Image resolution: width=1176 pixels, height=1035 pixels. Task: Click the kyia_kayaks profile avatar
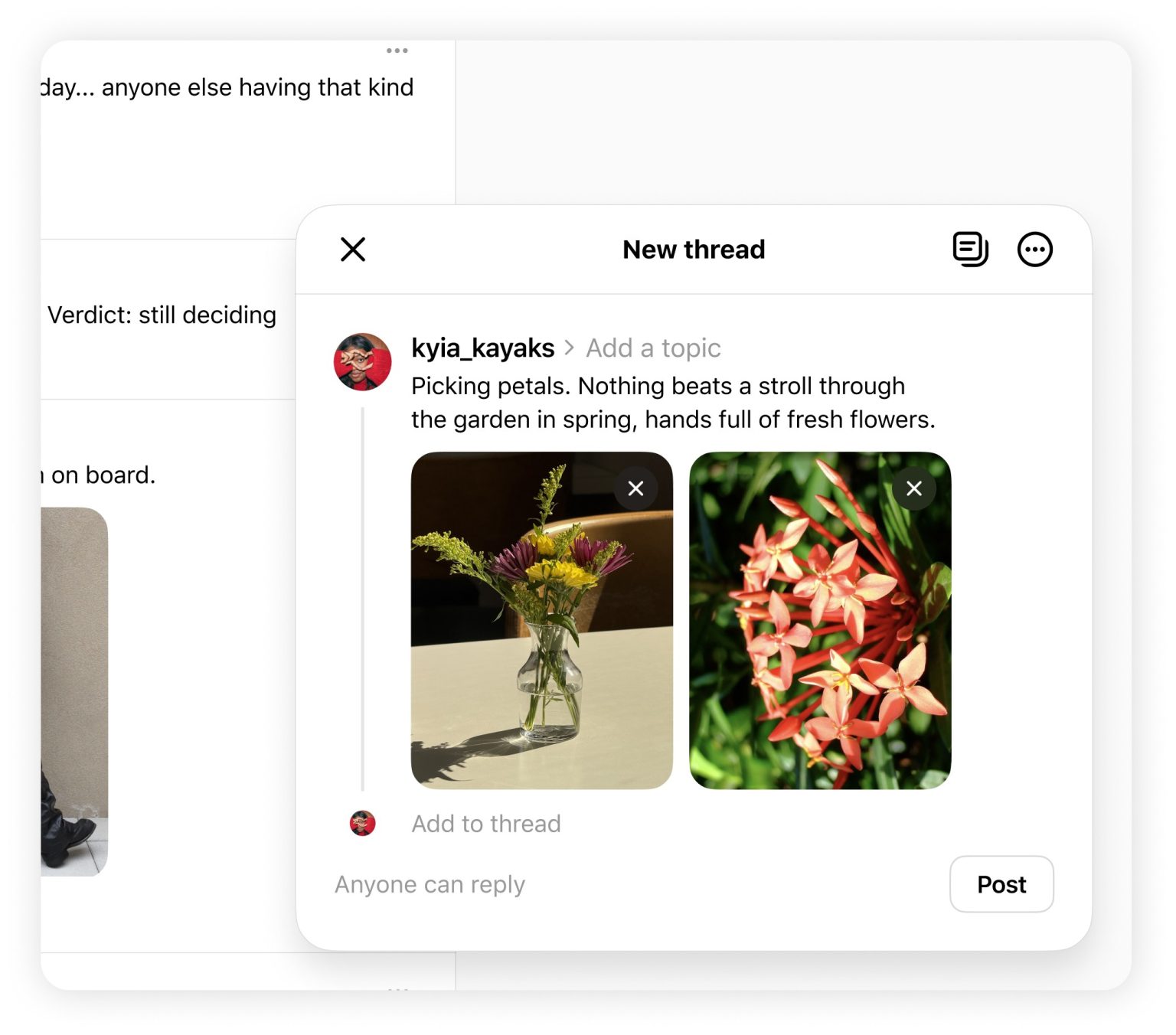point(363,361)
